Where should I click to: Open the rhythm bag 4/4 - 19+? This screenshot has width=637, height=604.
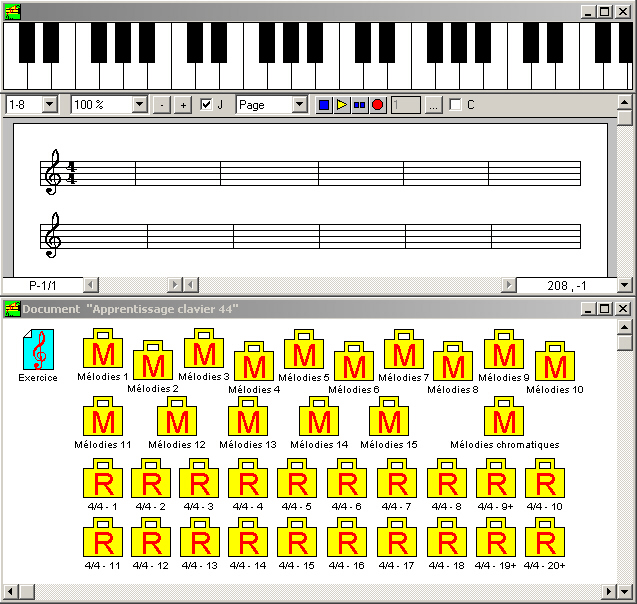tap(496, 537)
